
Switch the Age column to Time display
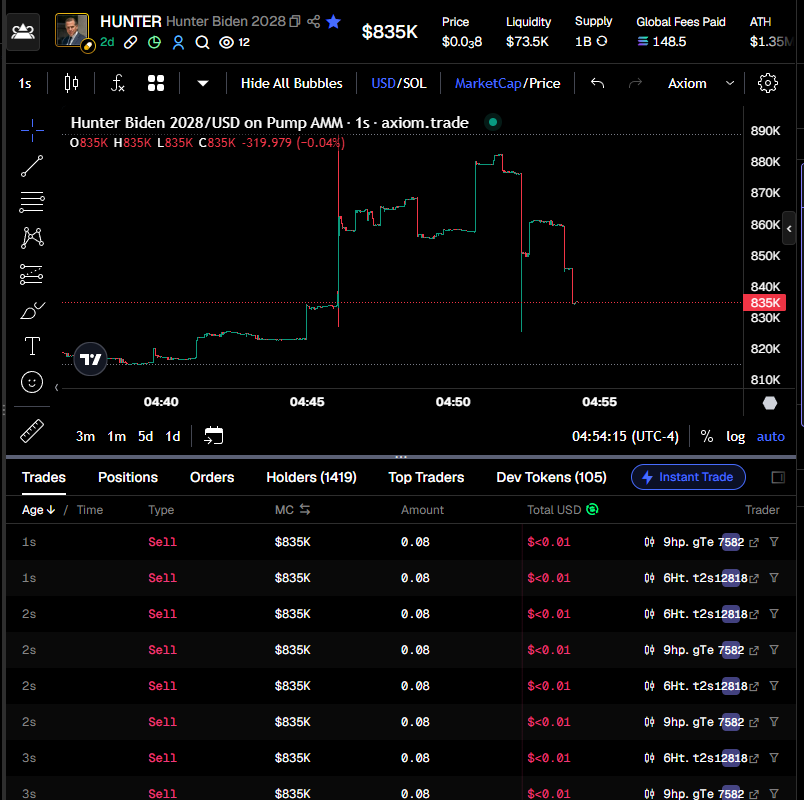[90, 510]
